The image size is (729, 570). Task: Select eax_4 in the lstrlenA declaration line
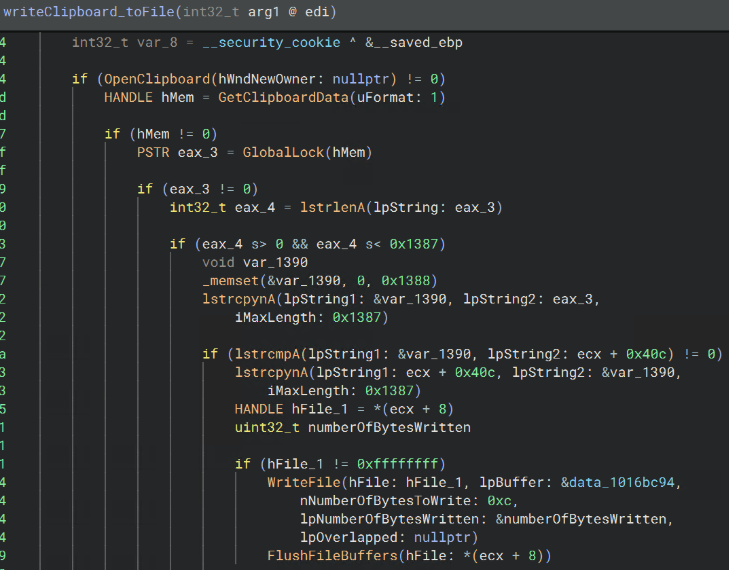click(255, 207)
